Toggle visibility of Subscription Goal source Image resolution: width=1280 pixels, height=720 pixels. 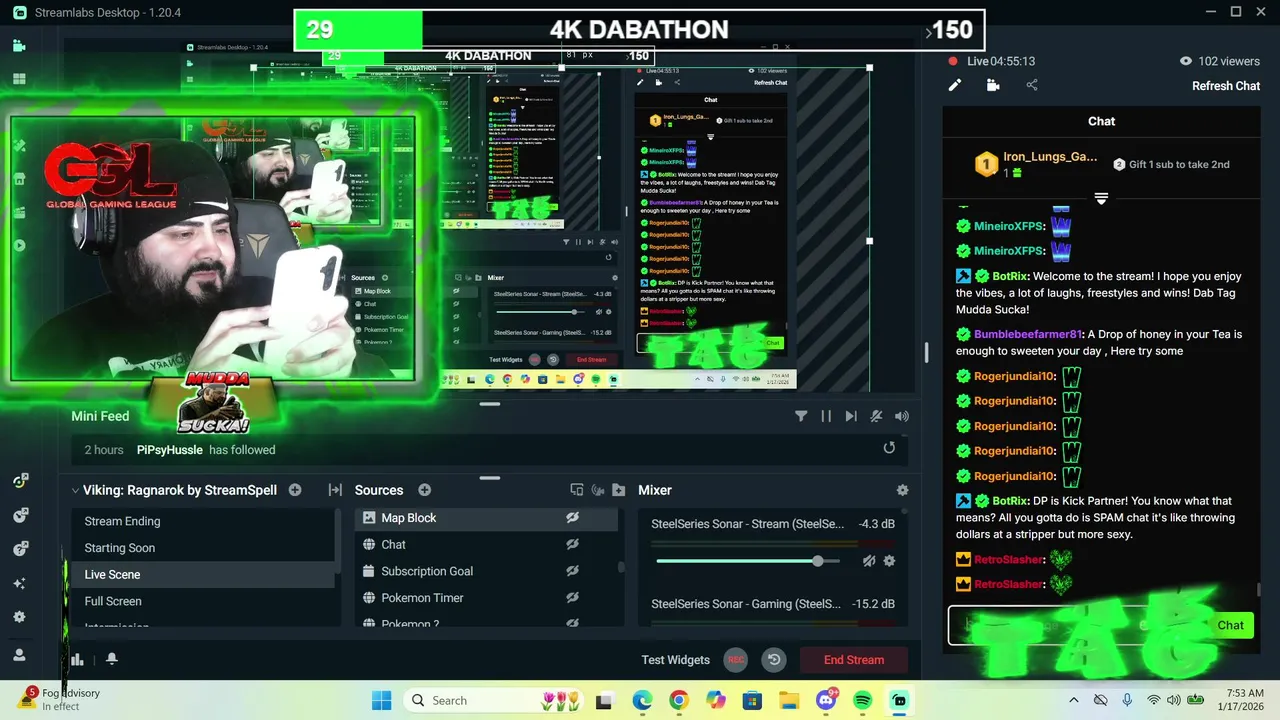click(x=572, y=571)
